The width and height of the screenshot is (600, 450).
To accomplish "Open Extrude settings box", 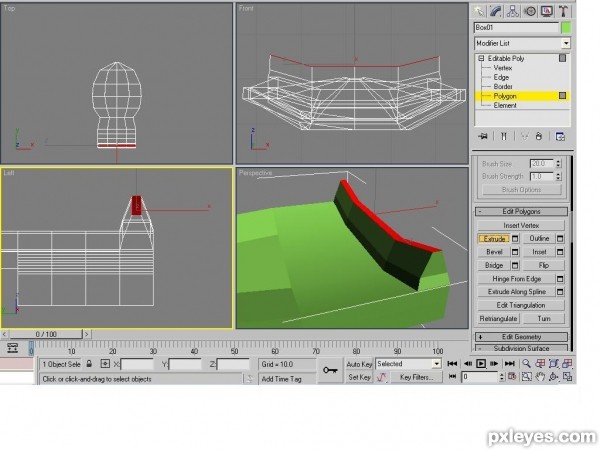I will click(x=515, y=239).
